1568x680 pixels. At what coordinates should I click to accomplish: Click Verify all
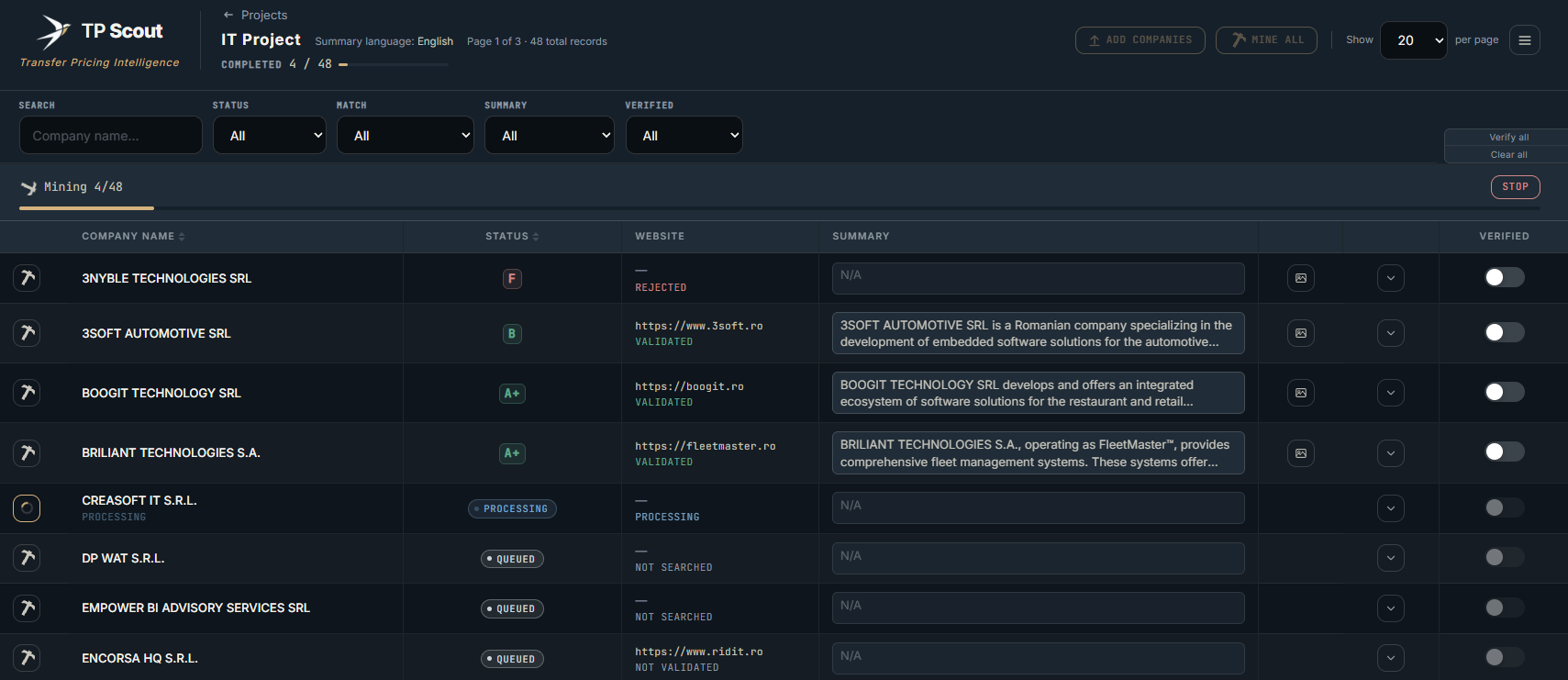pos(1508,138)
